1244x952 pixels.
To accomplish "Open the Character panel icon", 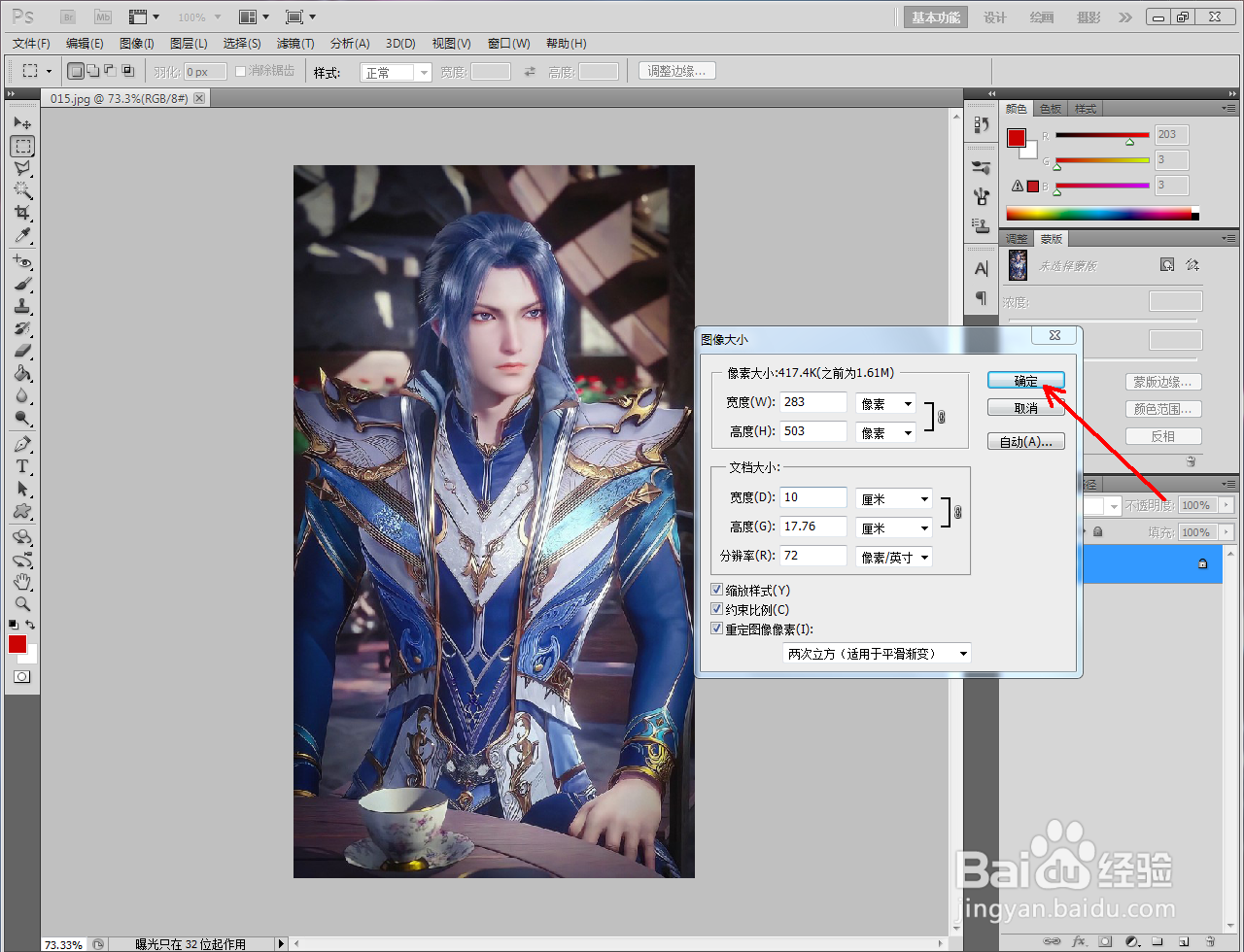I will [982, 269].
